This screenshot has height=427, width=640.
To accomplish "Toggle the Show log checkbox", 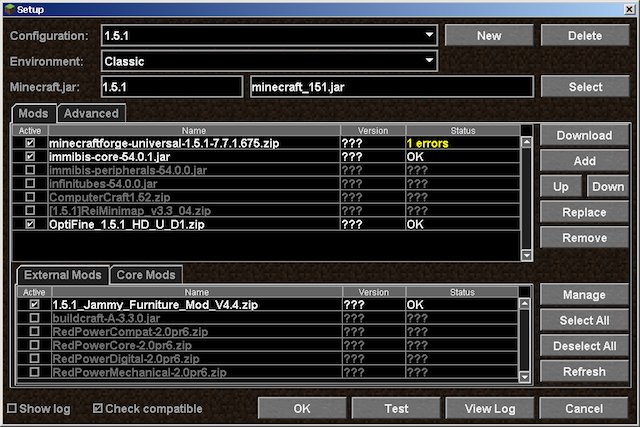I will 12,408.
